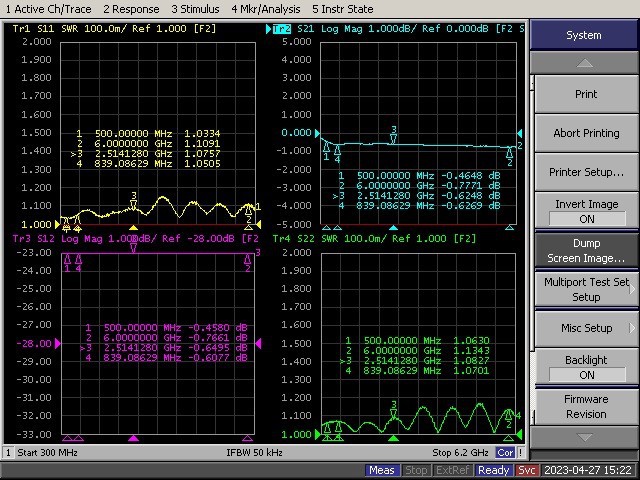Screen dimensions: 640x480
Task: Open the Stimulus menu
Action: 195,9
